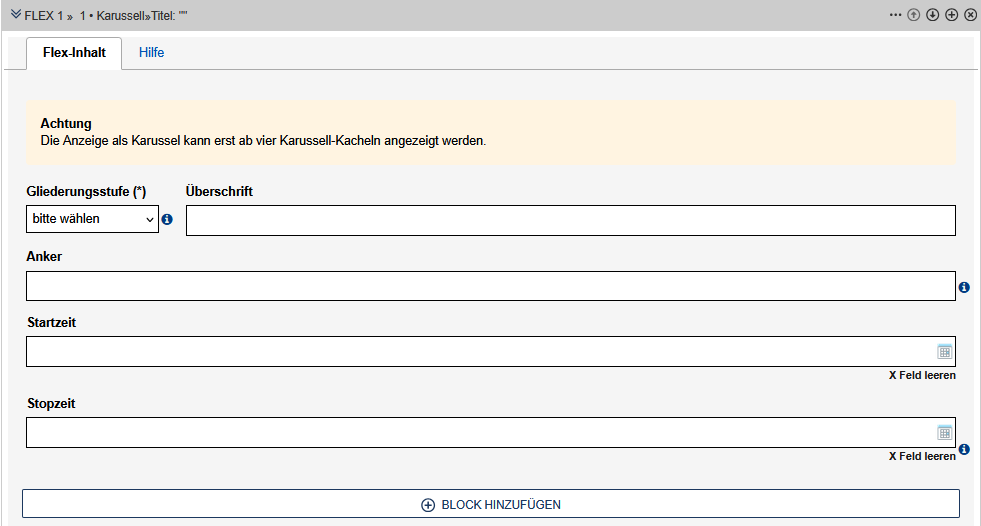Open the Startzeit calendar picker
The height and width of the screenshot is (526, 981).
(x=944, y=351)
